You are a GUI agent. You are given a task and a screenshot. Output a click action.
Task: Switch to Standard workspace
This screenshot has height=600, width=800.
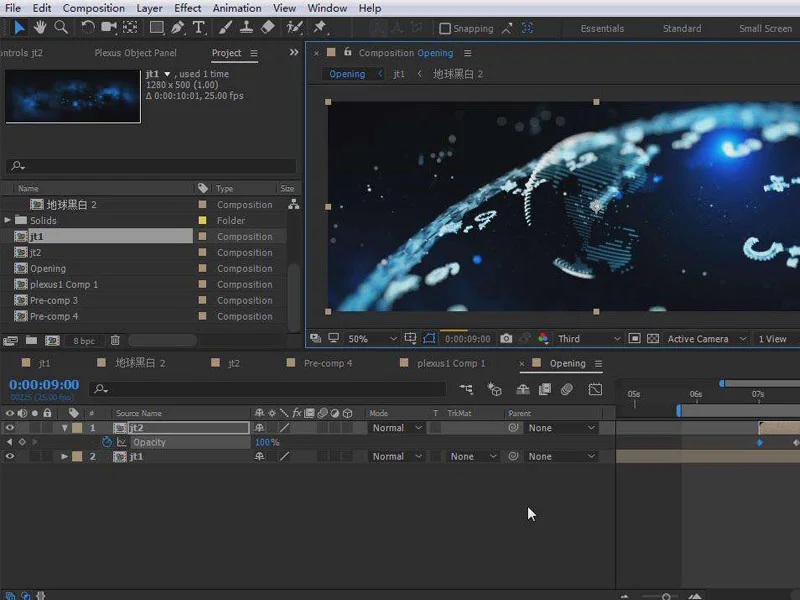(x=682, y=29)
